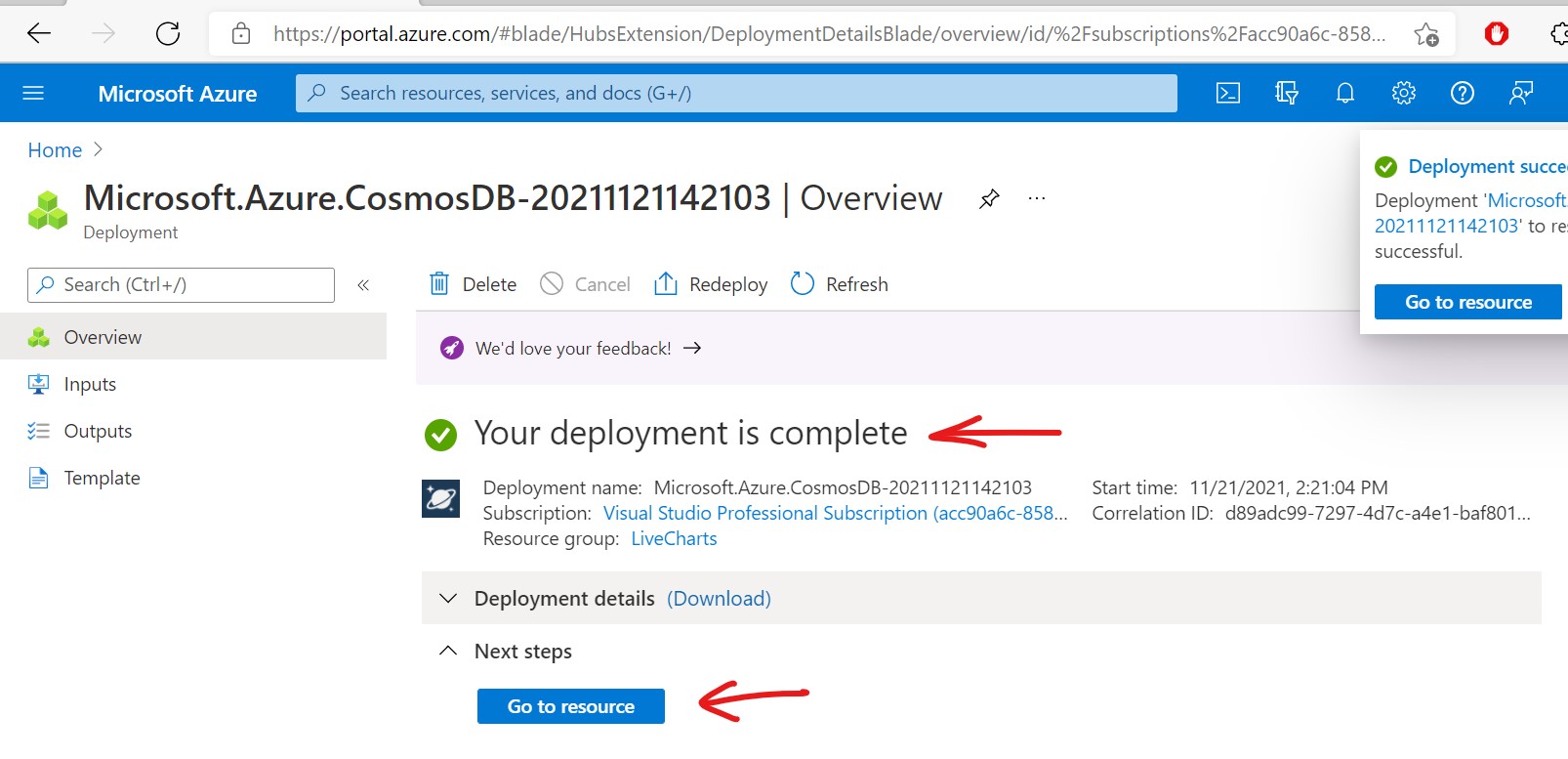Screen dimensions: 1568x759
Task: Collapse the Next steps section
Action: [x=448, y=651]
